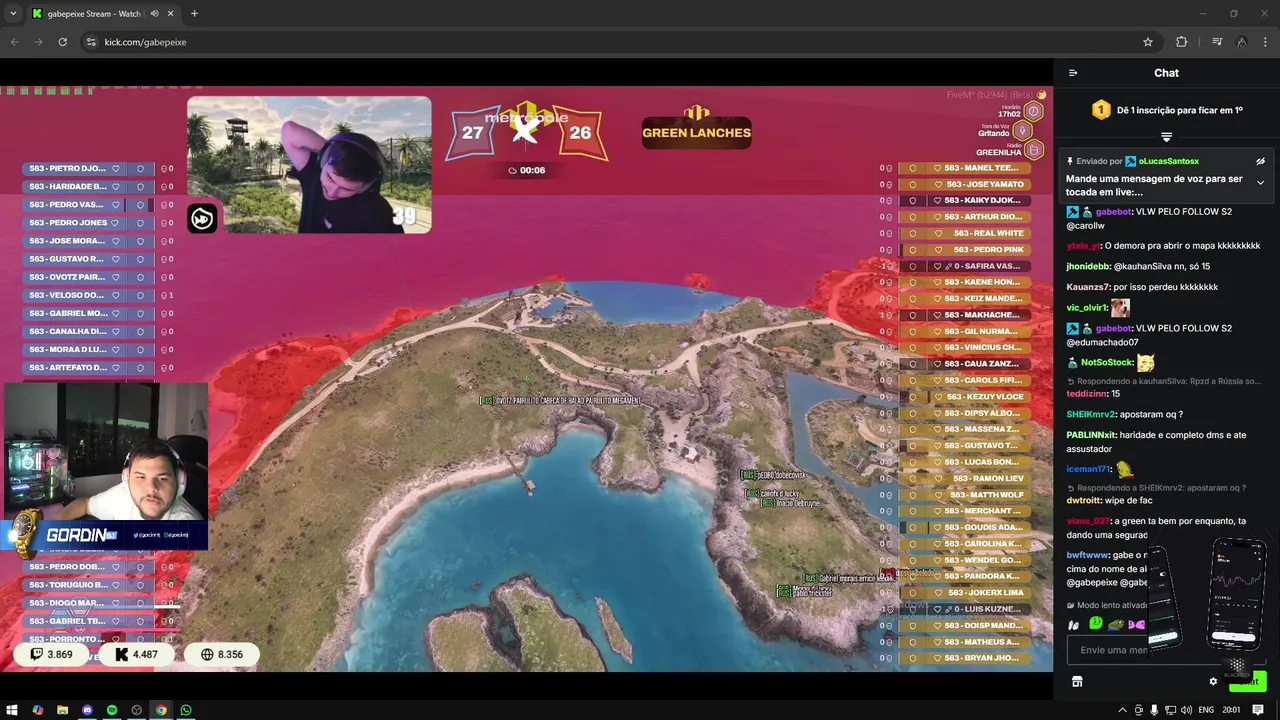
Task: Click the 'Chat' panel header title
Action: point(1166,73)
